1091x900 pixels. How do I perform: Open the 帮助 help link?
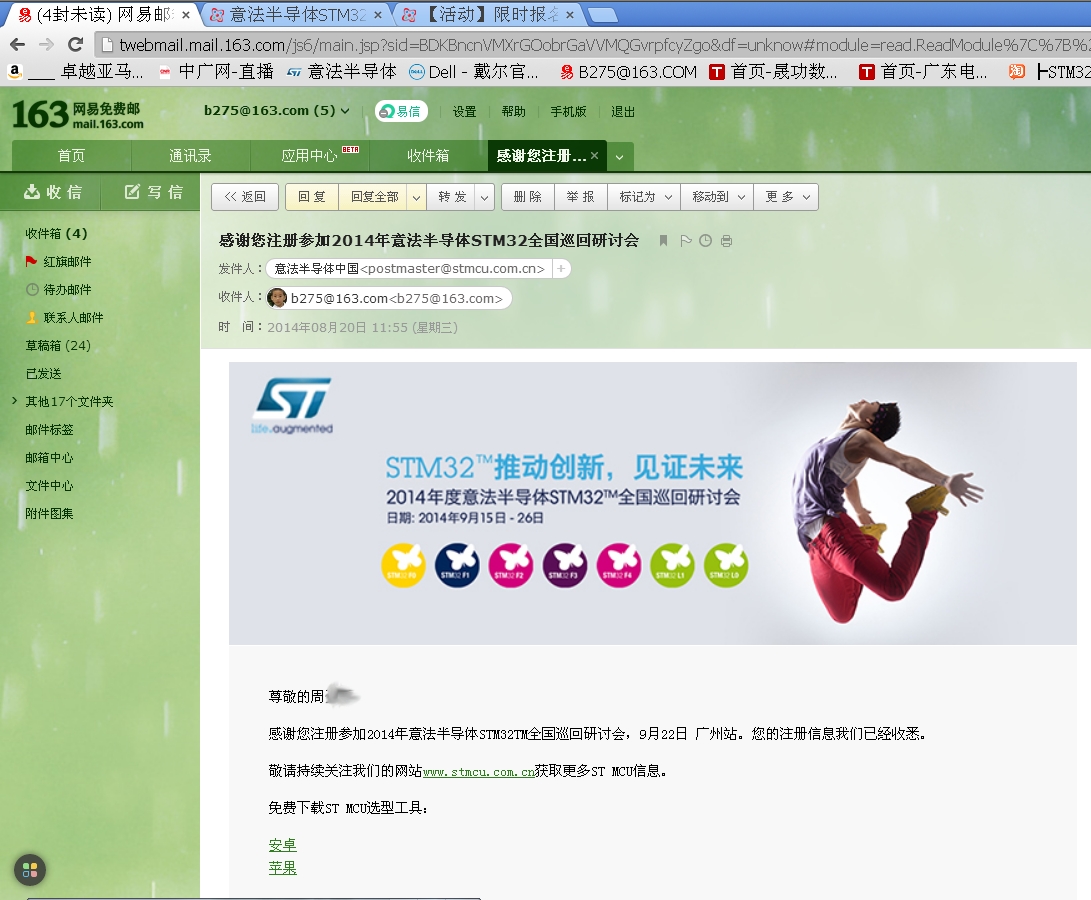pyautogui.click(x=513, y=111)
